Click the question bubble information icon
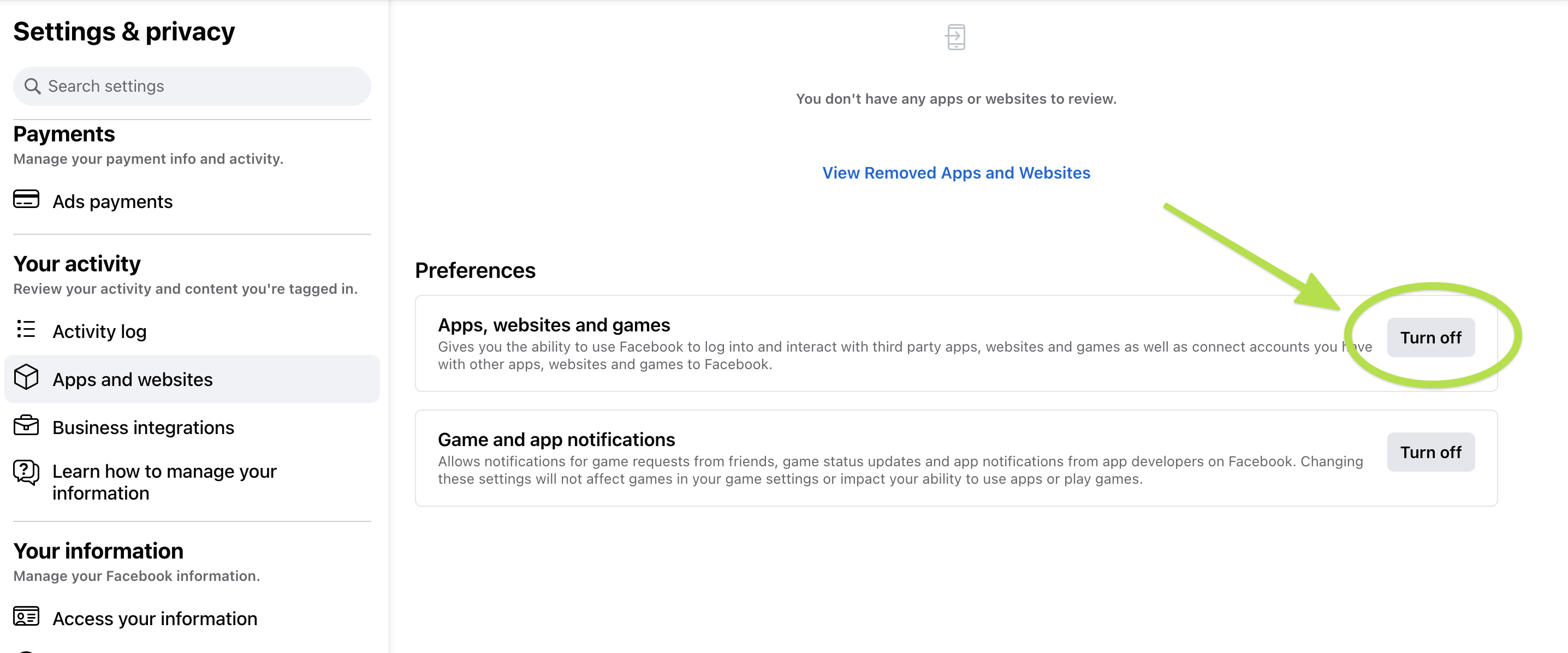The width and height of the screenshot is (1568, 653). click(26, 472)
